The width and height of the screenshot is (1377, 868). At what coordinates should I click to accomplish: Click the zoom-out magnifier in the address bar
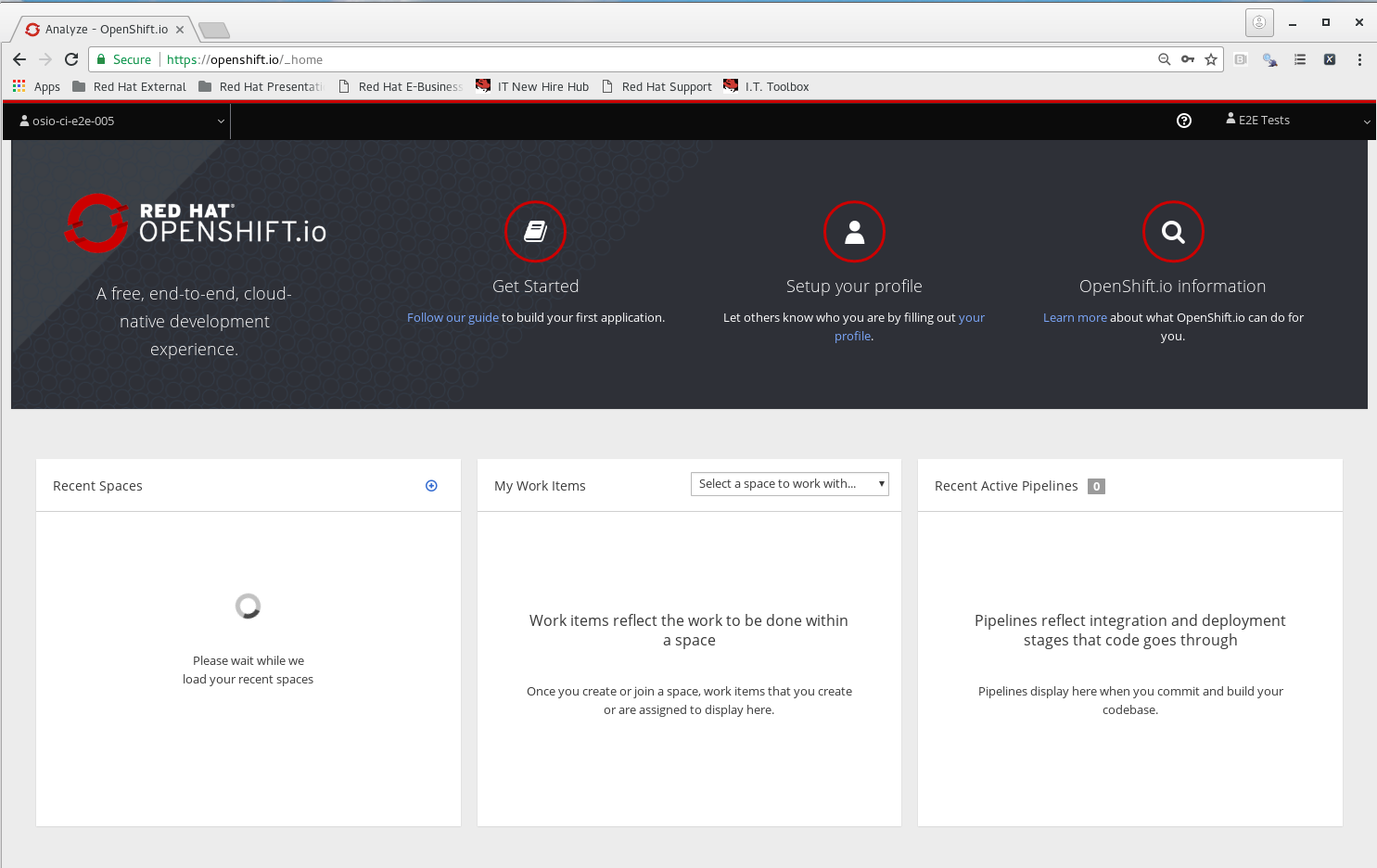1165,59
